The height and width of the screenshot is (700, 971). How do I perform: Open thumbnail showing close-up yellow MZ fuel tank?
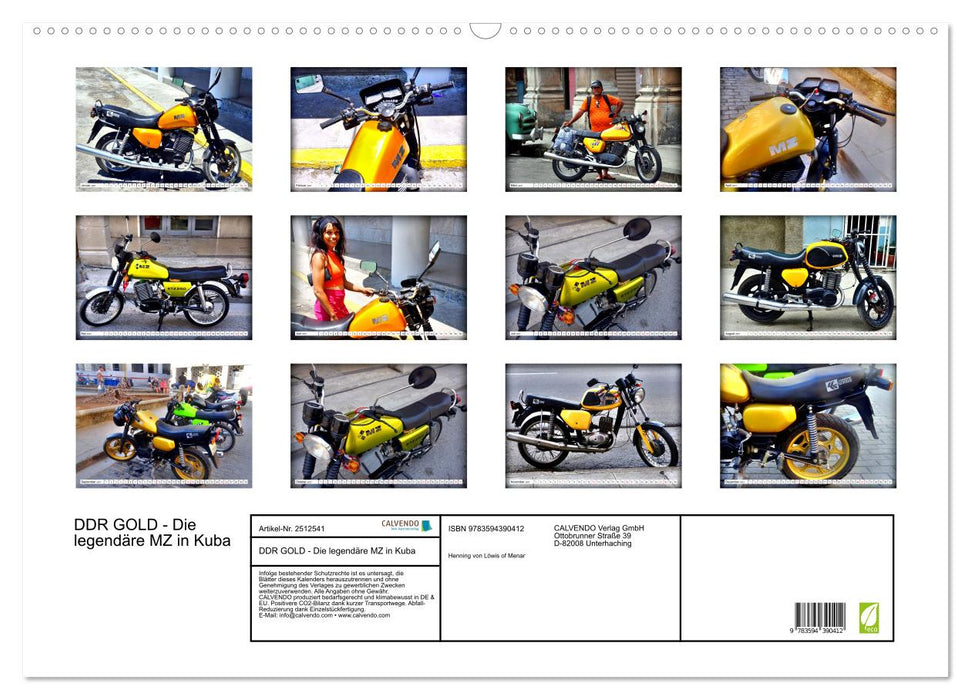808,129
